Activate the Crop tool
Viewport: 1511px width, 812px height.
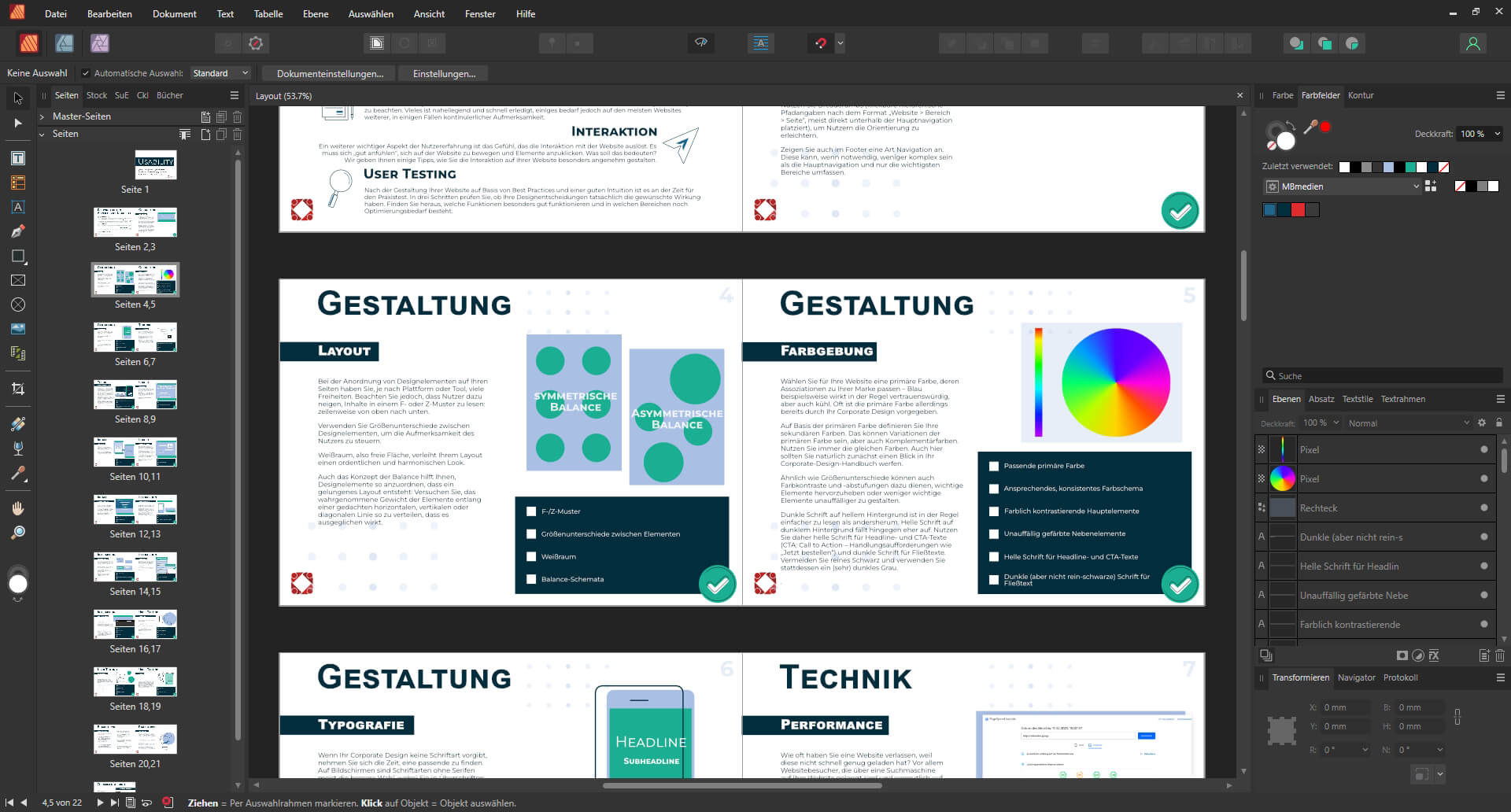pos(18,389)
